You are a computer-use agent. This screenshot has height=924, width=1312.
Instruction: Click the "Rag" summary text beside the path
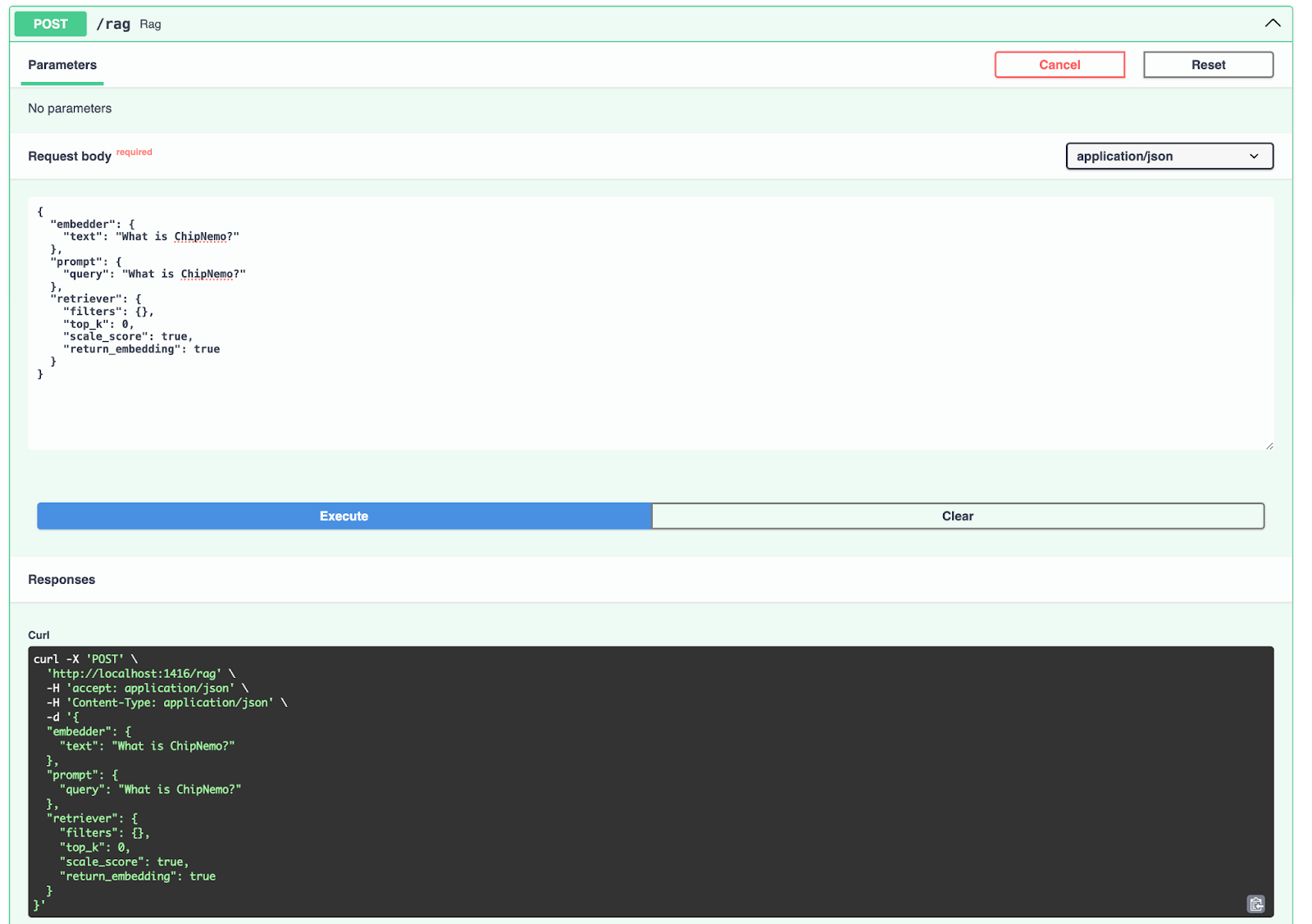[x=150, y=25]
